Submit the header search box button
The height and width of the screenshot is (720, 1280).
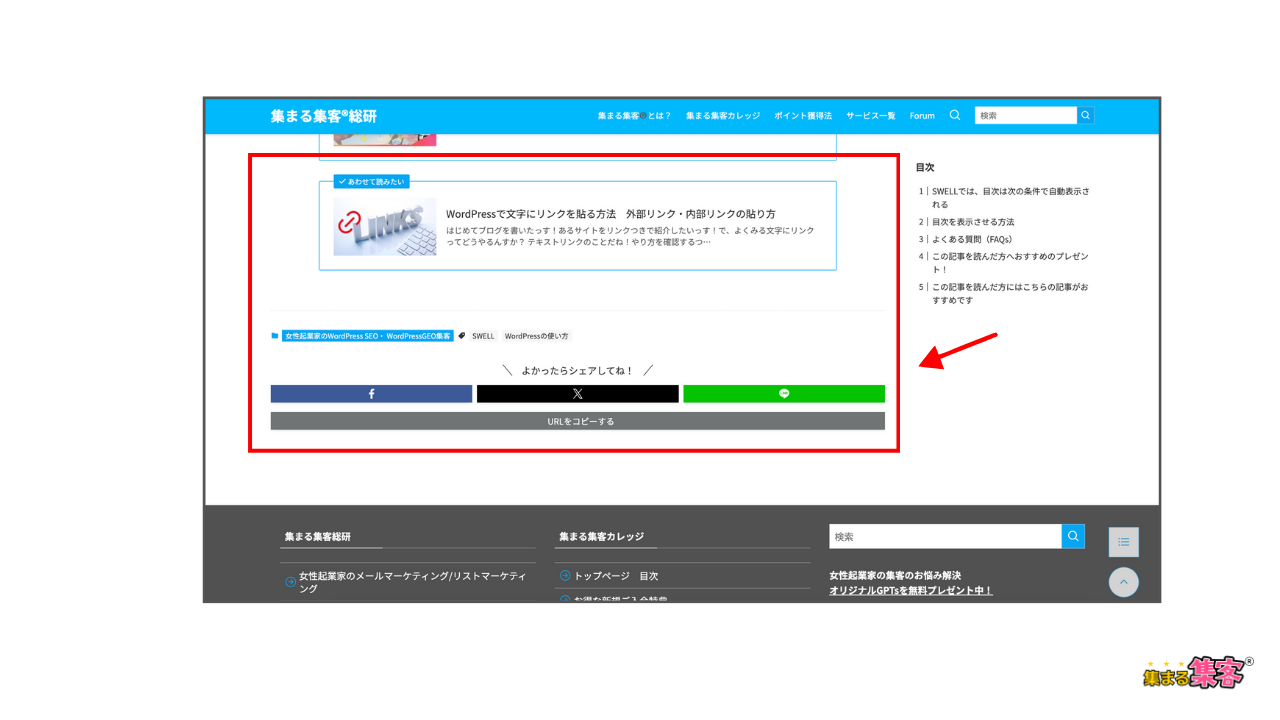tap(1085, 115)
